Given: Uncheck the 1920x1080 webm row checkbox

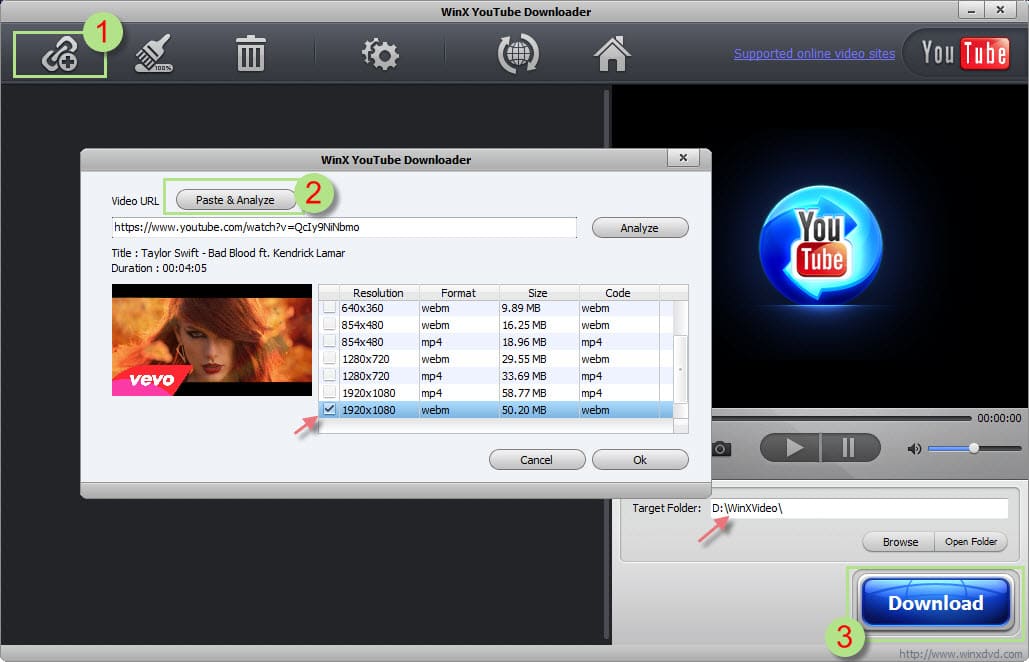Looking at the screenshot, I should click(x=329, y=409).
